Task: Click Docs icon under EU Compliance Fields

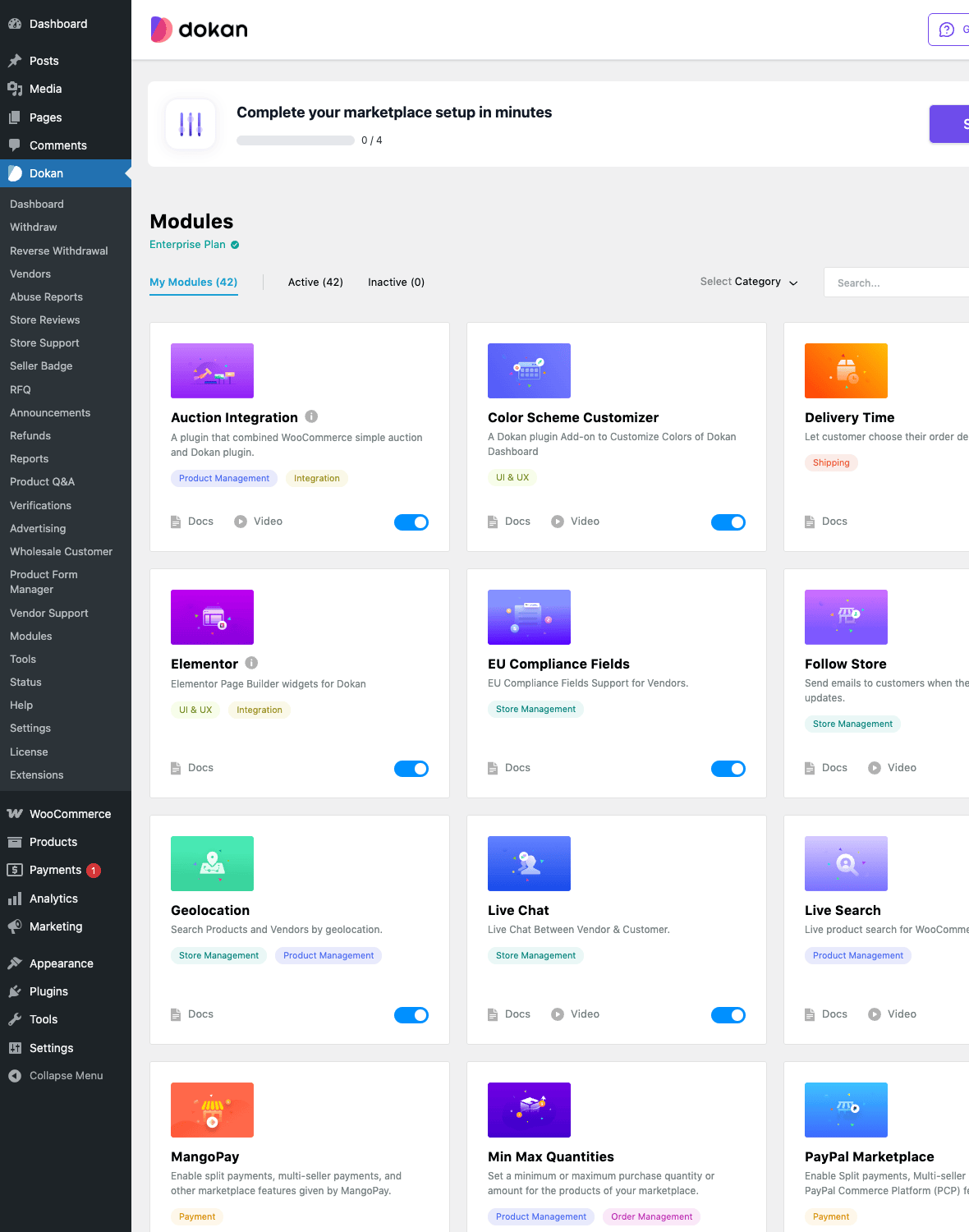Action: coord(493,768)
